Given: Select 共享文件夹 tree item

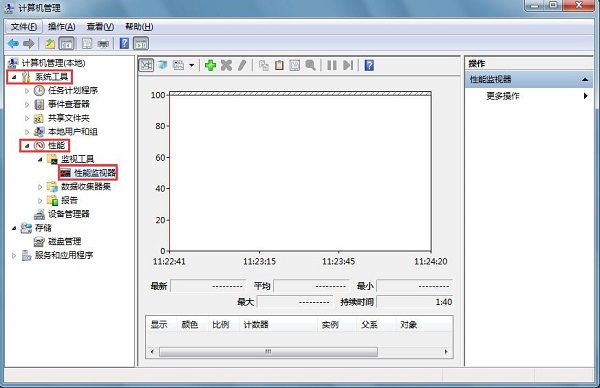Looking at the screenshot, I should pos(68,118).
